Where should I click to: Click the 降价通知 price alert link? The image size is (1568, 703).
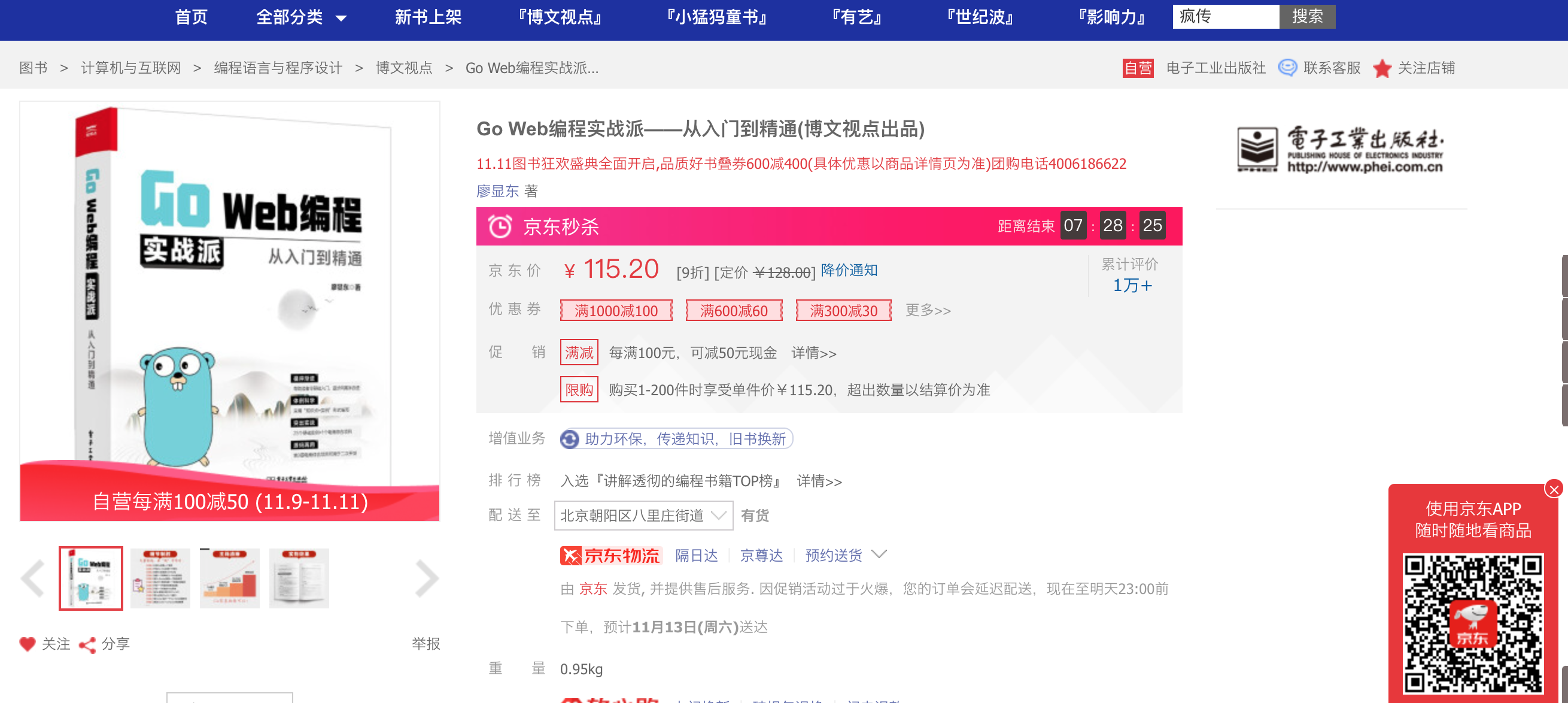click(849, 270)
